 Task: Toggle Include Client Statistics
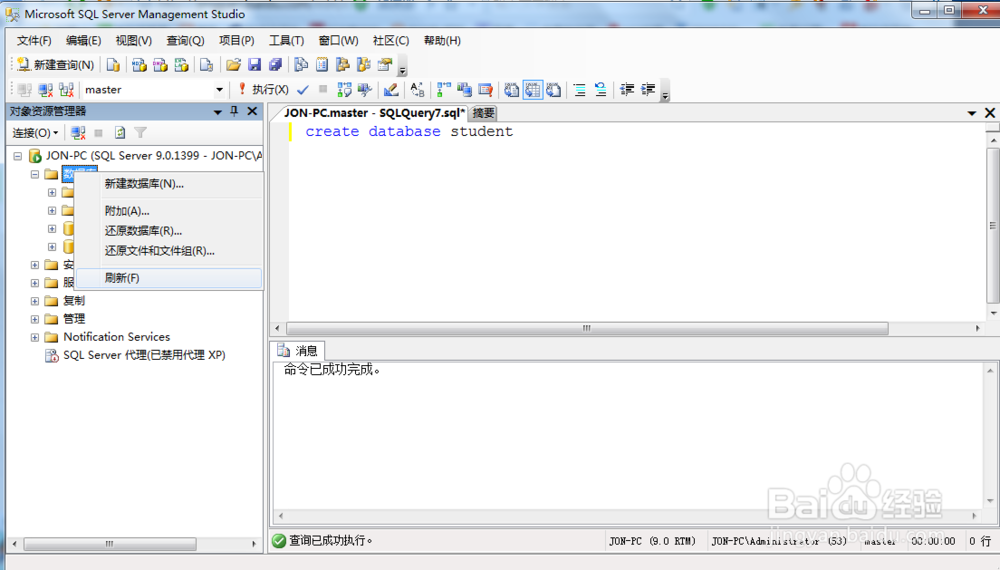[x=464, y=90]
